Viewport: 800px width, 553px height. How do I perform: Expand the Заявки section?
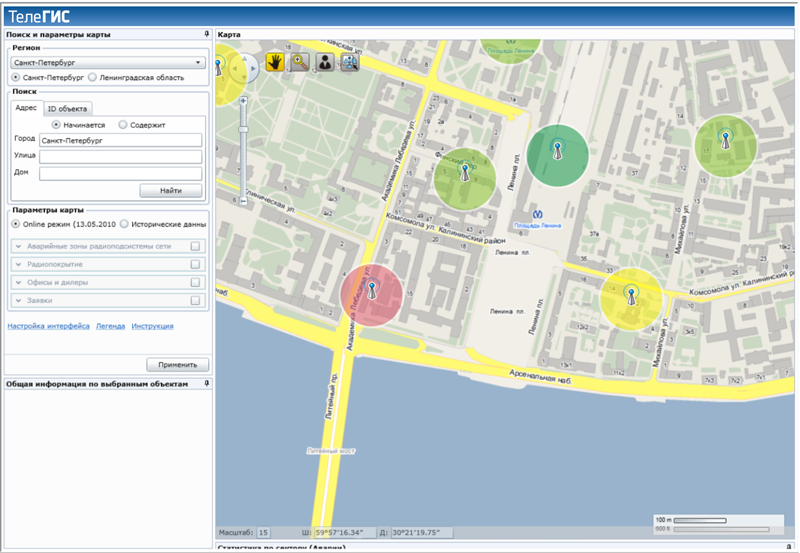pos(18,300)
